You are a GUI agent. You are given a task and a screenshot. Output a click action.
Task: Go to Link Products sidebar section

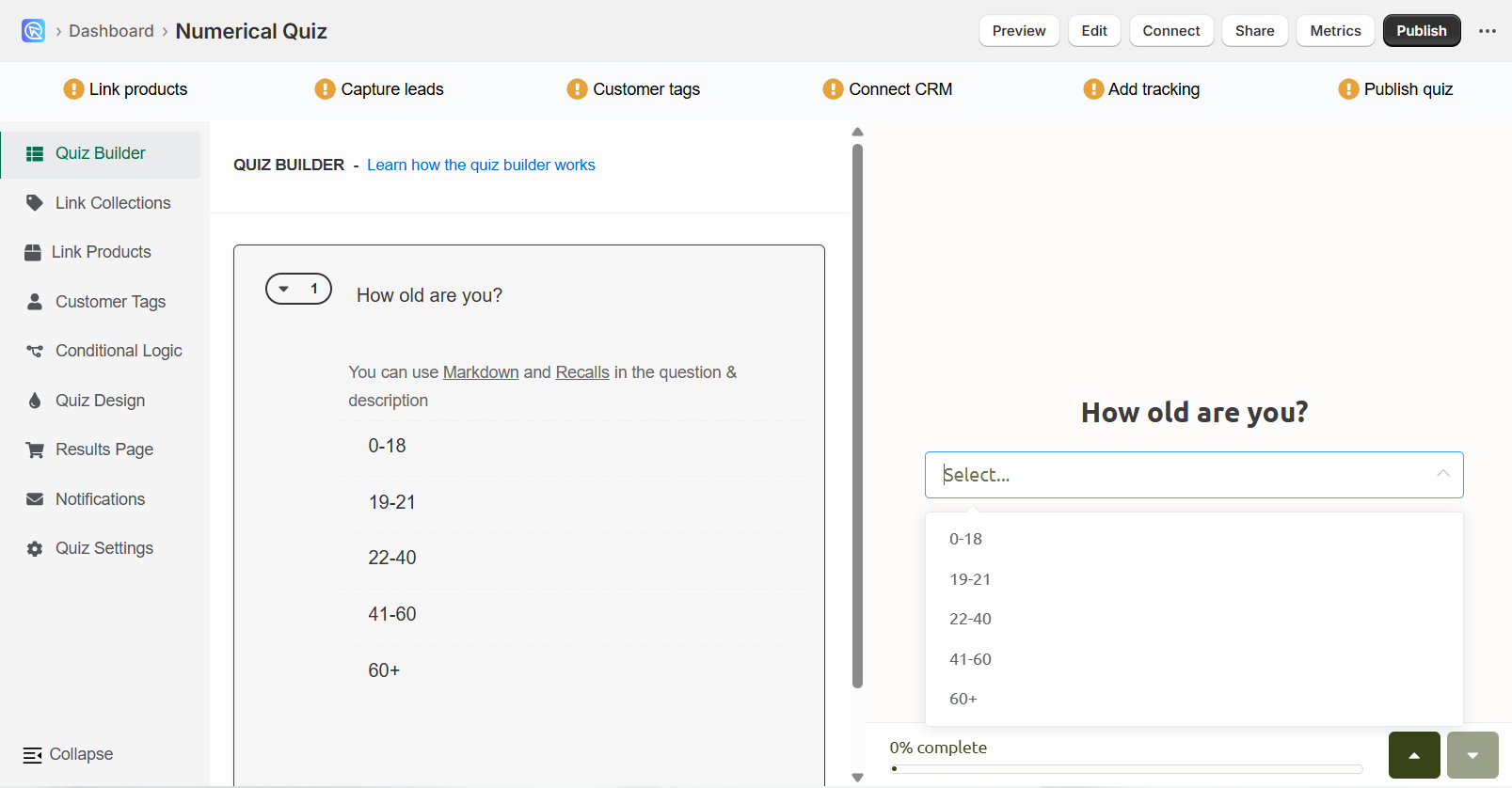tap(101, 252)
